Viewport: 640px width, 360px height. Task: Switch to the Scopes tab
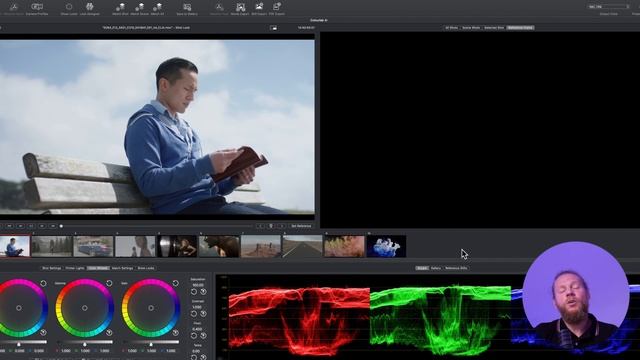point(422,268)
